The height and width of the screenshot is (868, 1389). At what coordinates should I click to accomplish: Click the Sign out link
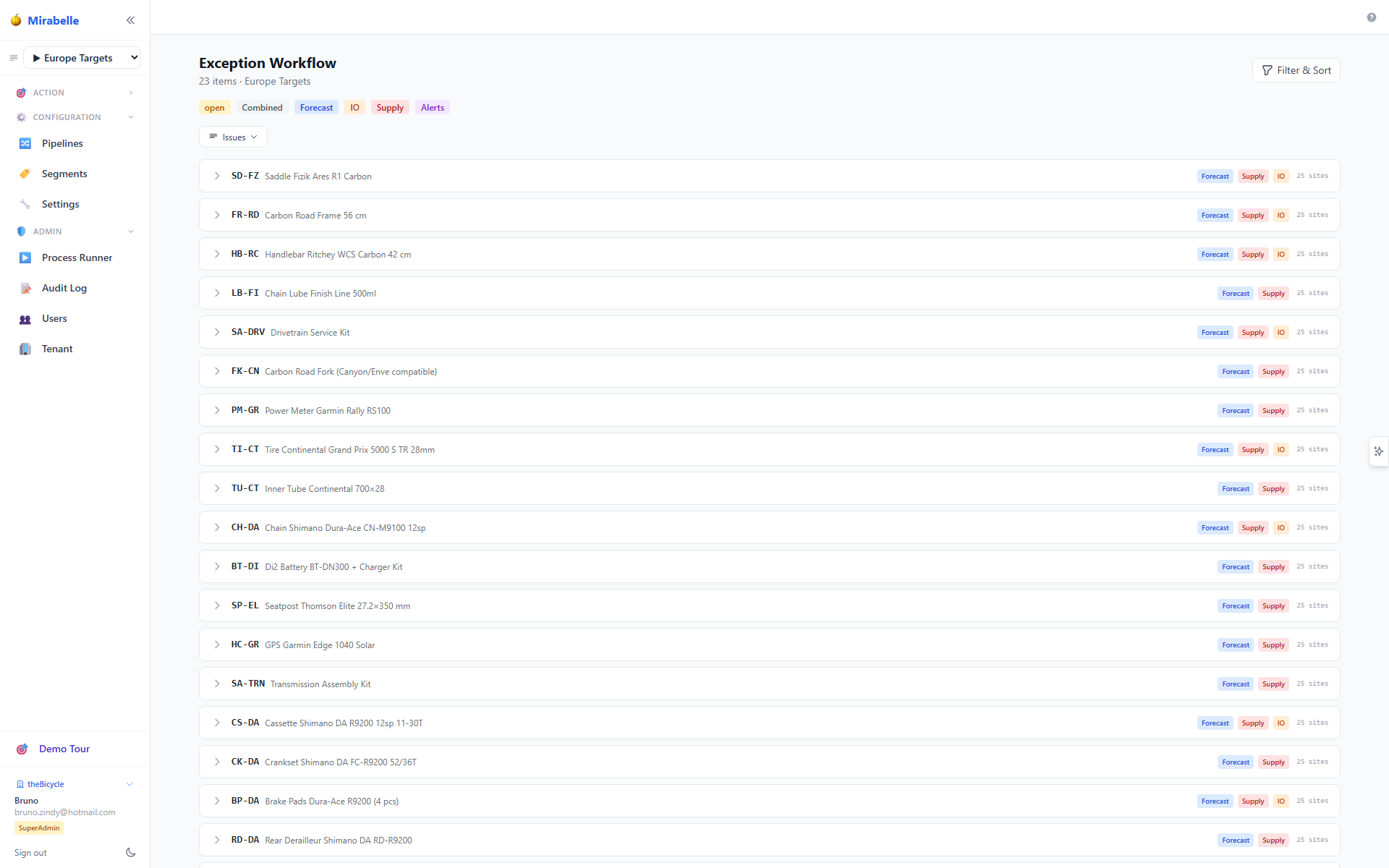(30, 853)
